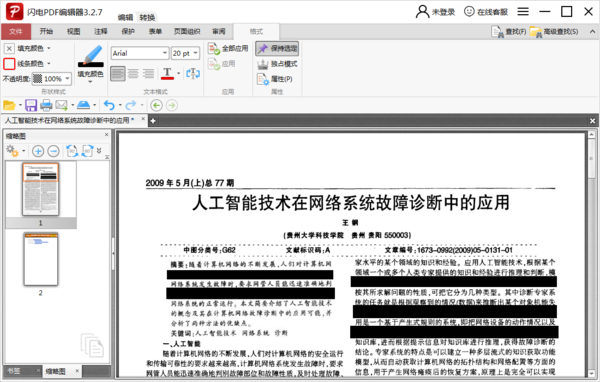Click the scanner icon

(83, 105)
